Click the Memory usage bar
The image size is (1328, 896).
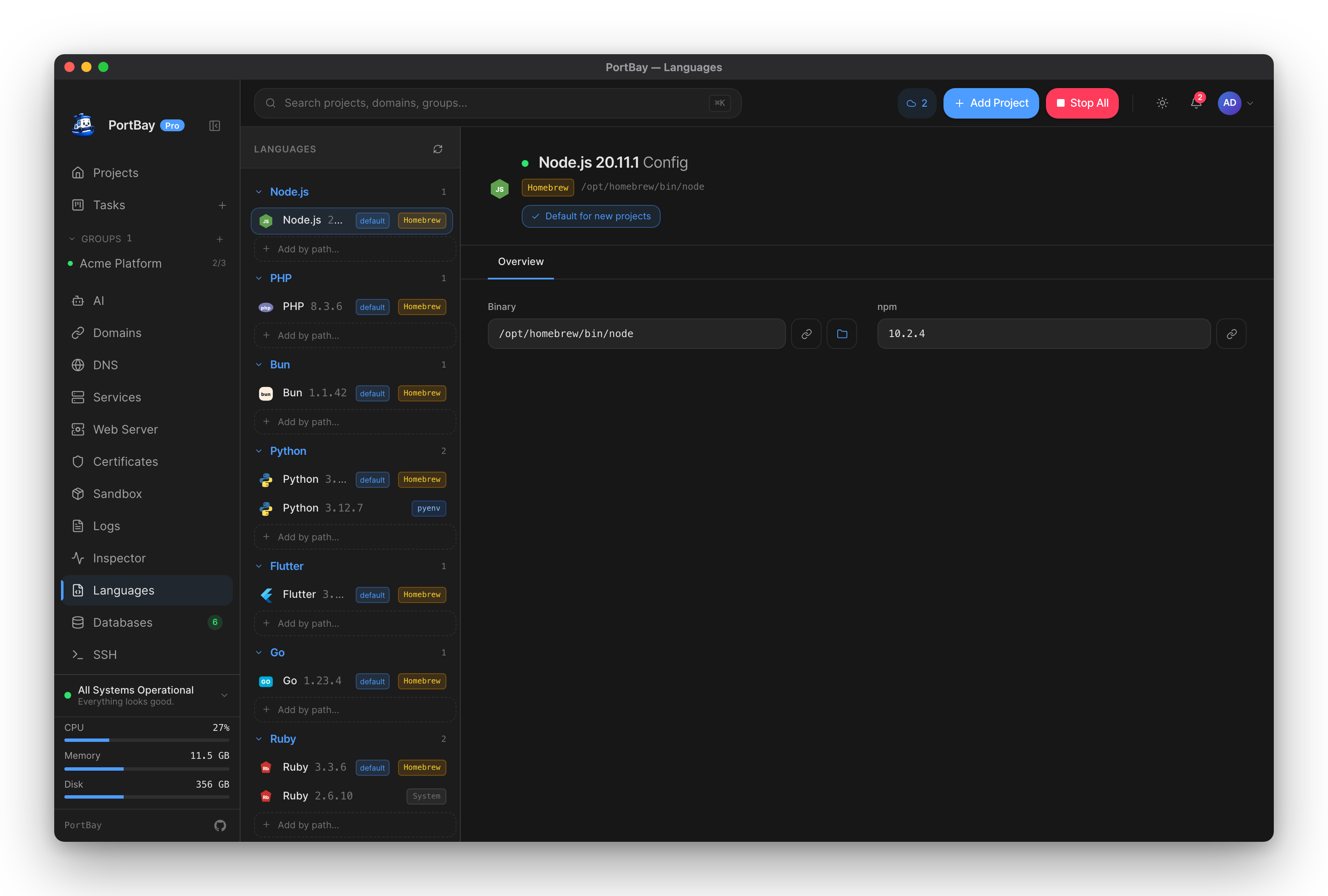[x=147, y=769]
